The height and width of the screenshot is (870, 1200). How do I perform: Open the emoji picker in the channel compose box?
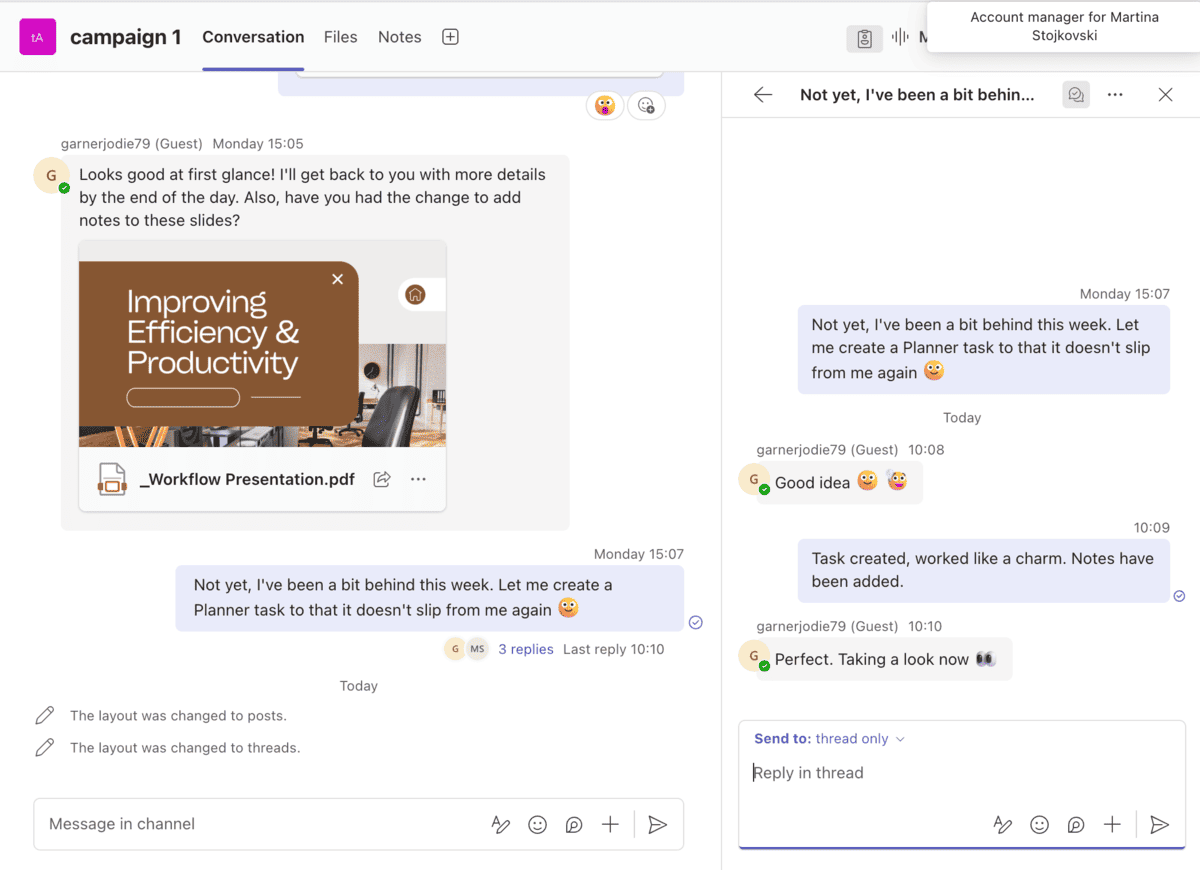click(x=537, y=824)
